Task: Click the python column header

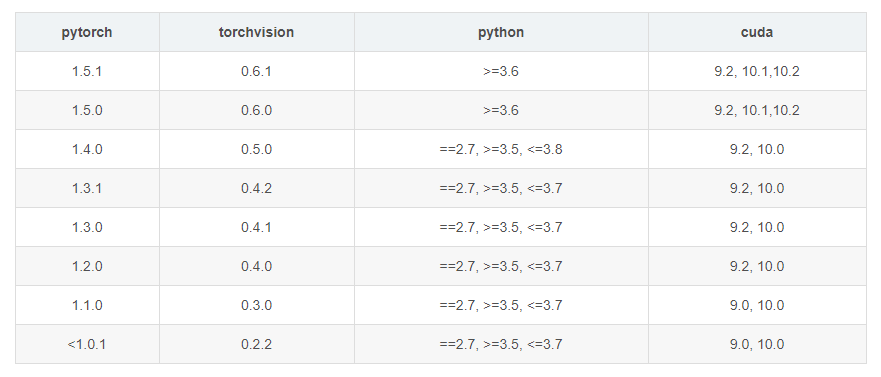Action: pos(501,32)
